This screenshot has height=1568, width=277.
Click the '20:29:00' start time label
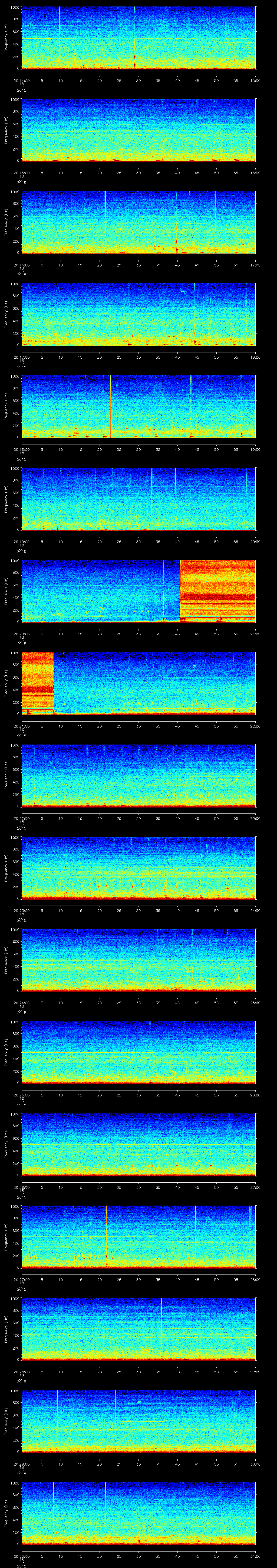(21, 1464)
